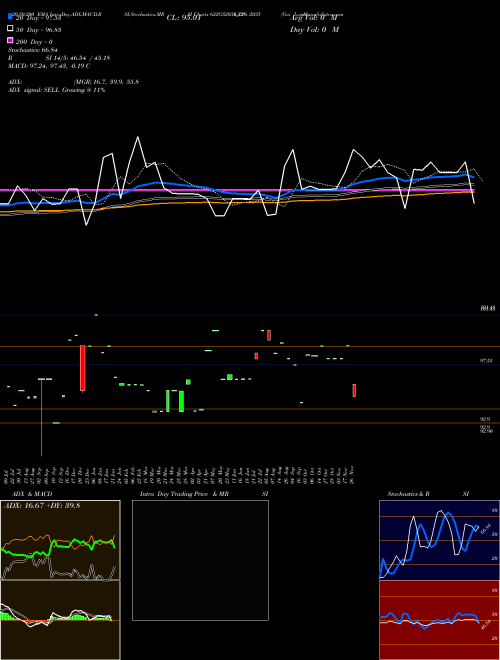Select the '200 Day = 0' label
Screen dimensions: 500x660
[x=34, y=42]
